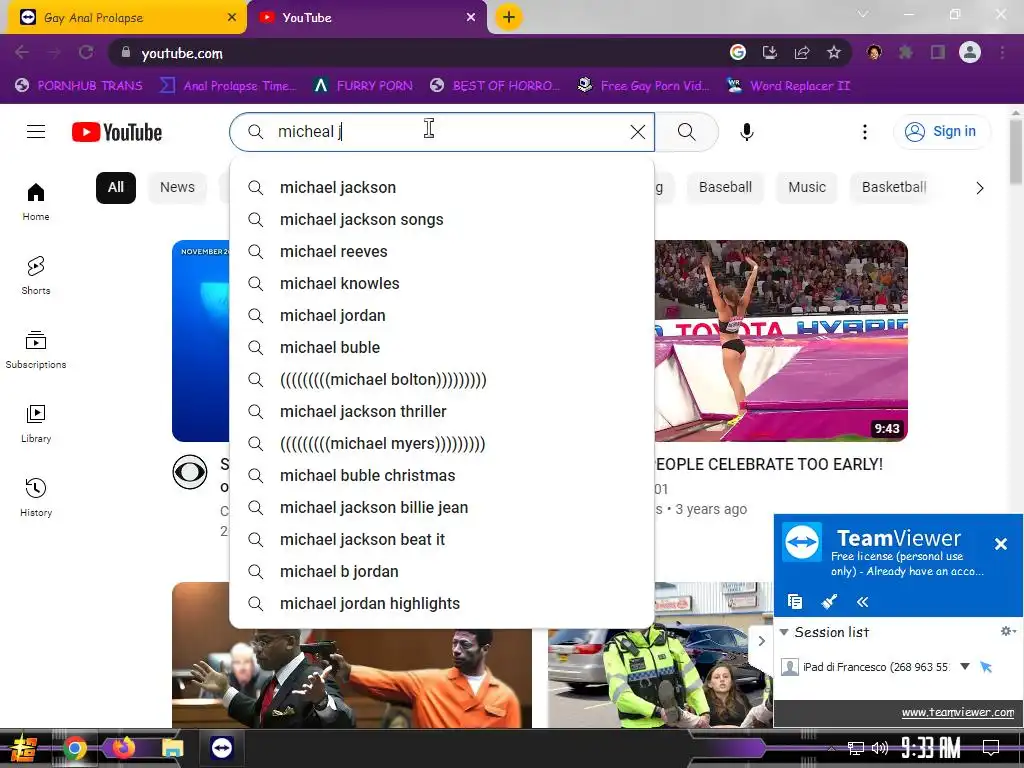Reload the page in Chrome
The width and height of the screenshot is (1024, 768).
86,53
